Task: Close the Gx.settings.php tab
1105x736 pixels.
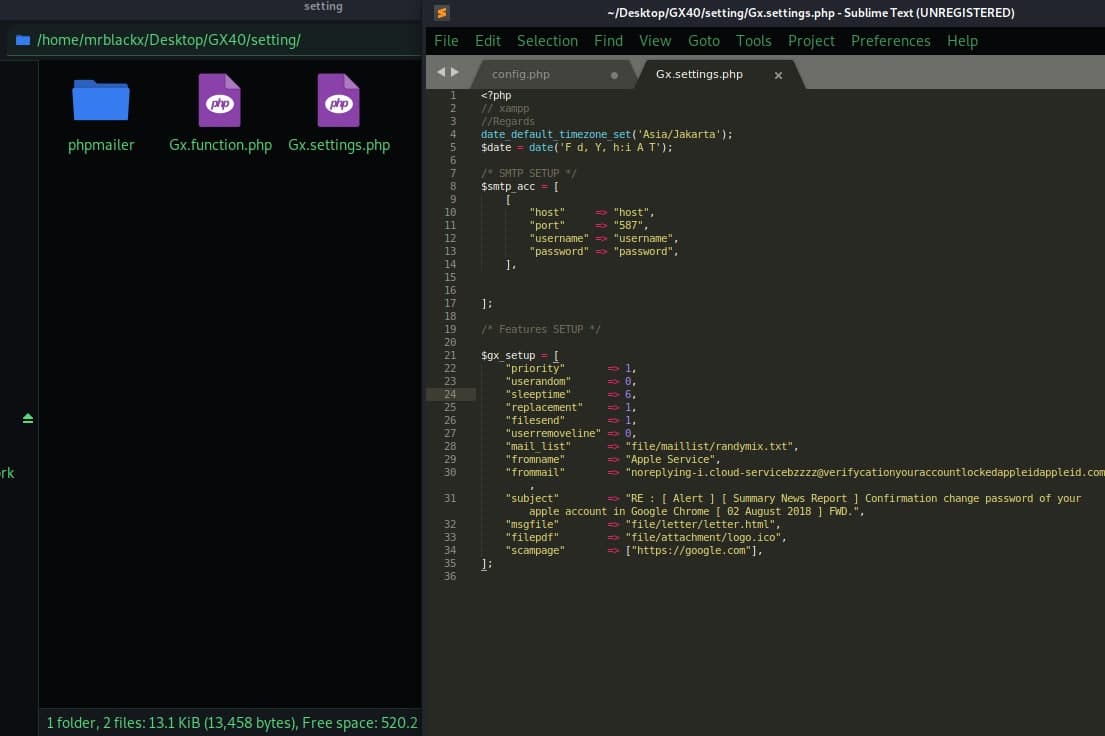Action: [778, 75]
